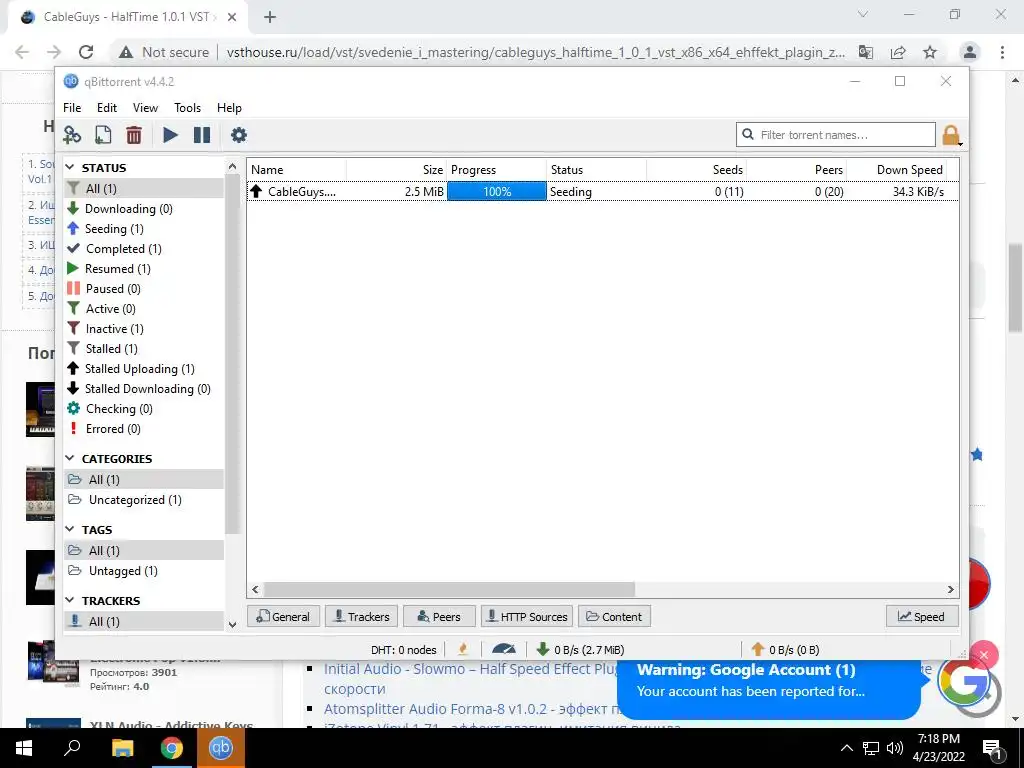Image resolution: width=1024 pixels, height=768 pixels.
Task: Click the sidebar scroll down arrow
Action: coord(232,624)
